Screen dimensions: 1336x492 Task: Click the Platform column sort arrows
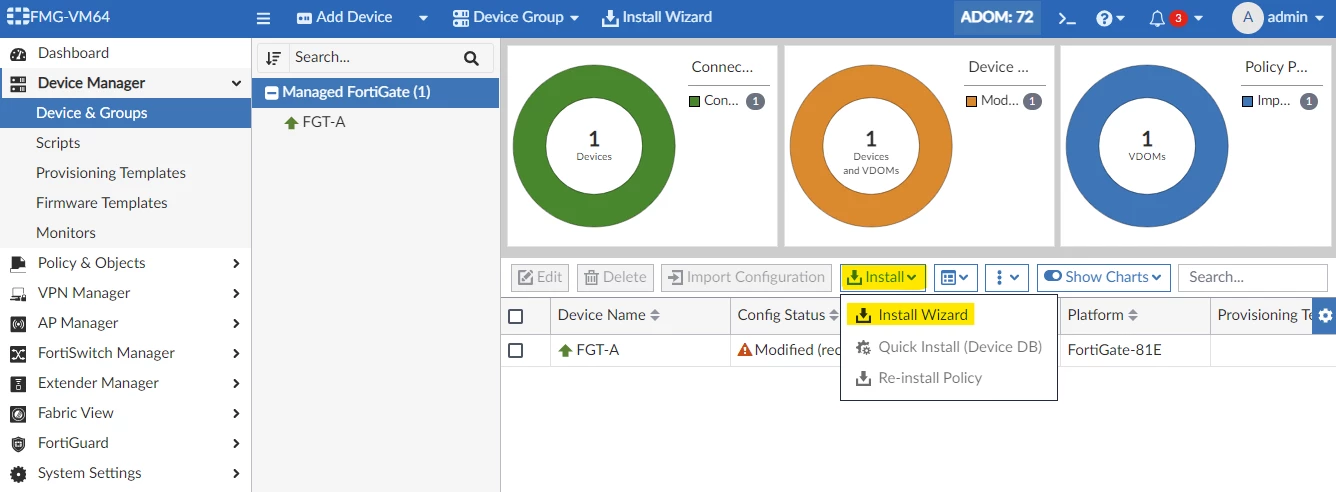(x=1133, y=315)
